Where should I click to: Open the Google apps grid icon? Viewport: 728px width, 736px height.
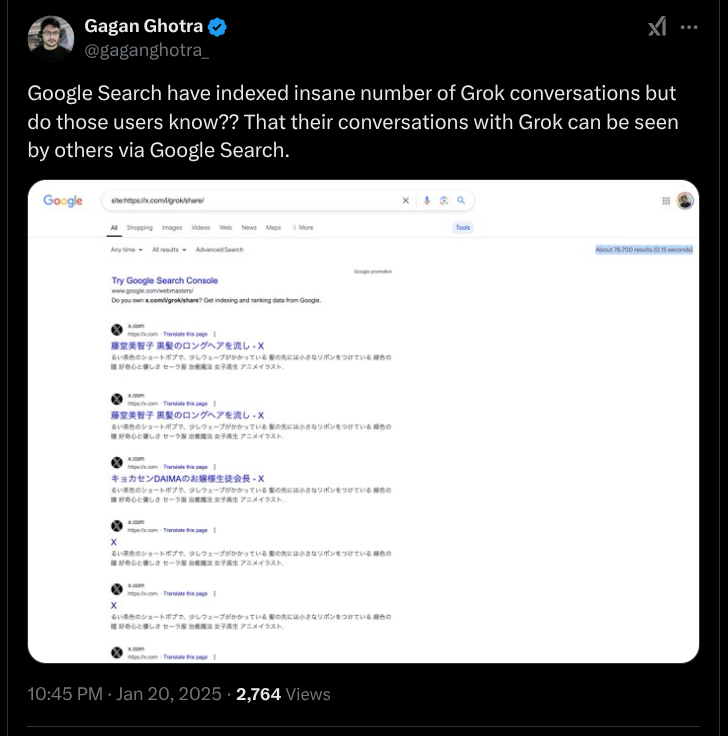pos(666,201)
